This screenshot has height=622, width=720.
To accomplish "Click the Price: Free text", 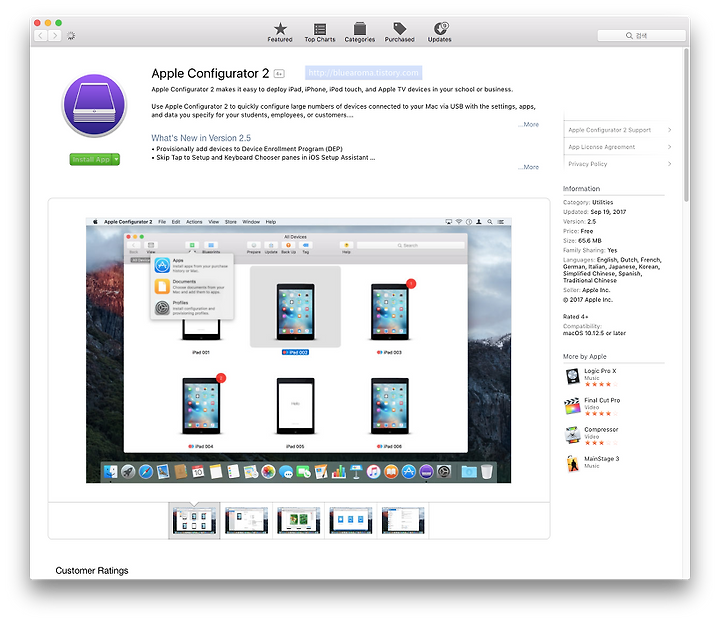I will point(578,231).
